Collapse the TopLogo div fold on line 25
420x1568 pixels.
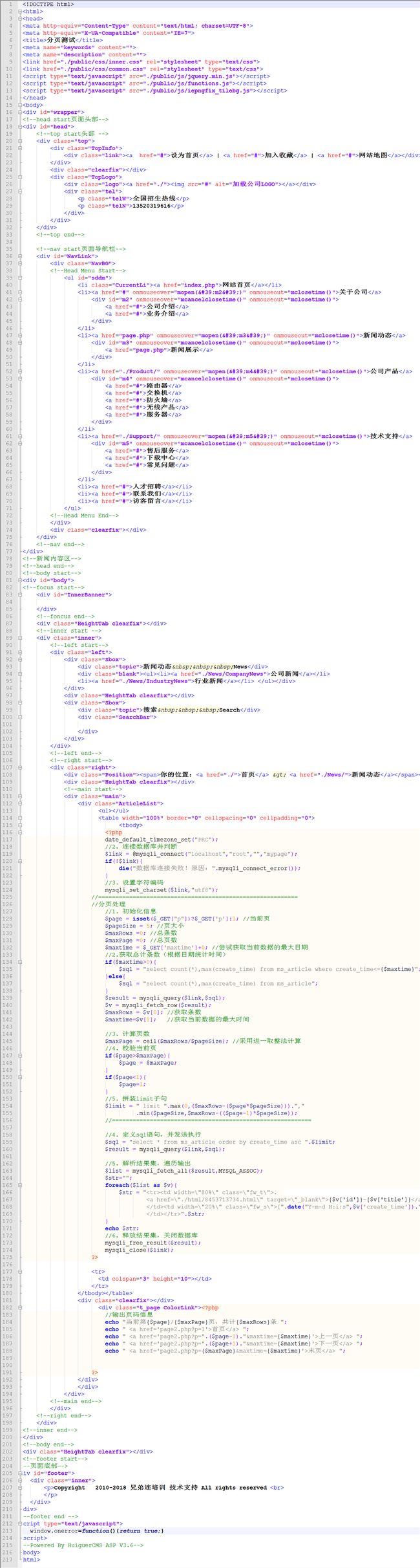[20, 177]
